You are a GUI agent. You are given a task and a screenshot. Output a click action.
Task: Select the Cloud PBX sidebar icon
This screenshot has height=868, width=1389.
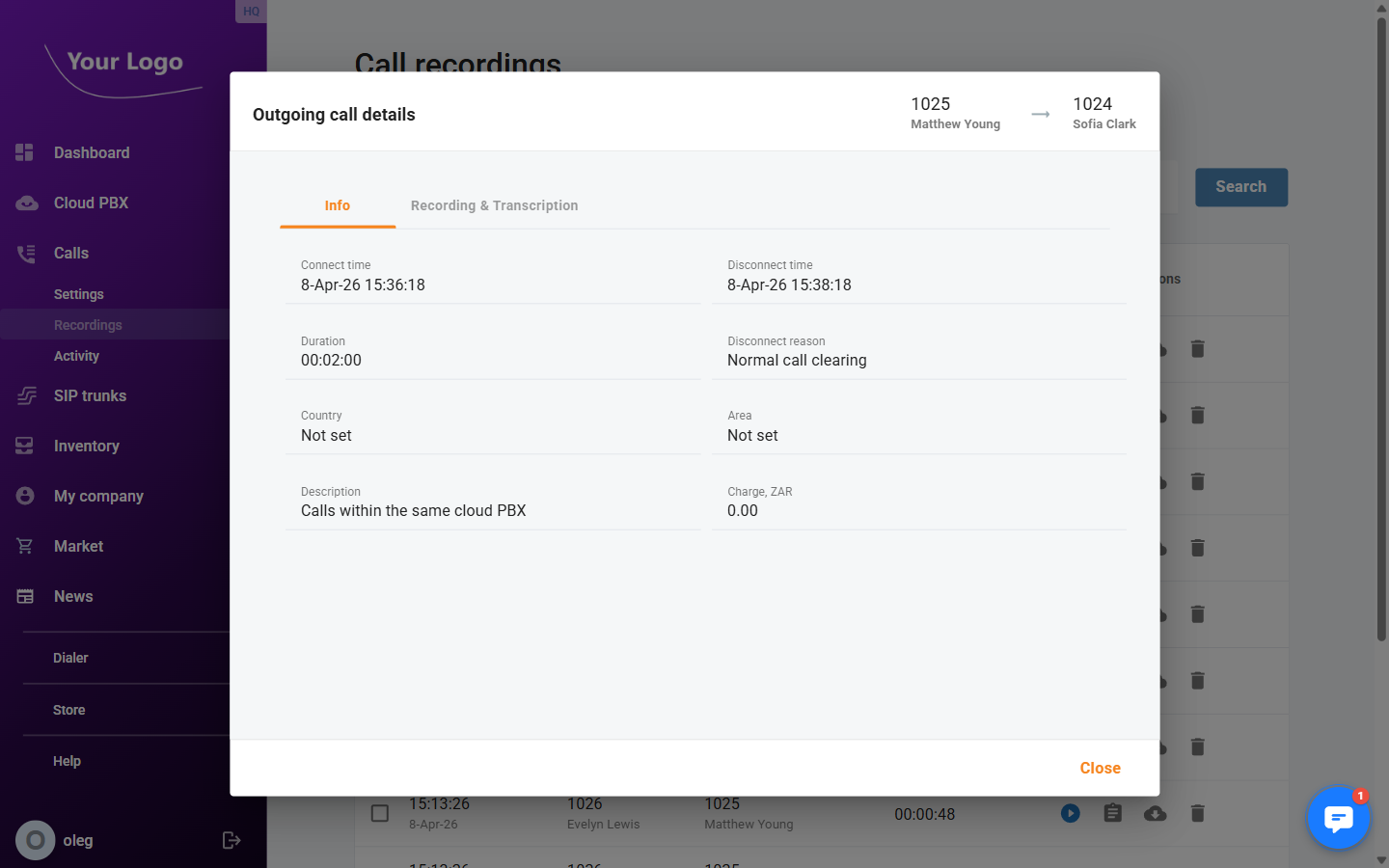coord(24,203)
